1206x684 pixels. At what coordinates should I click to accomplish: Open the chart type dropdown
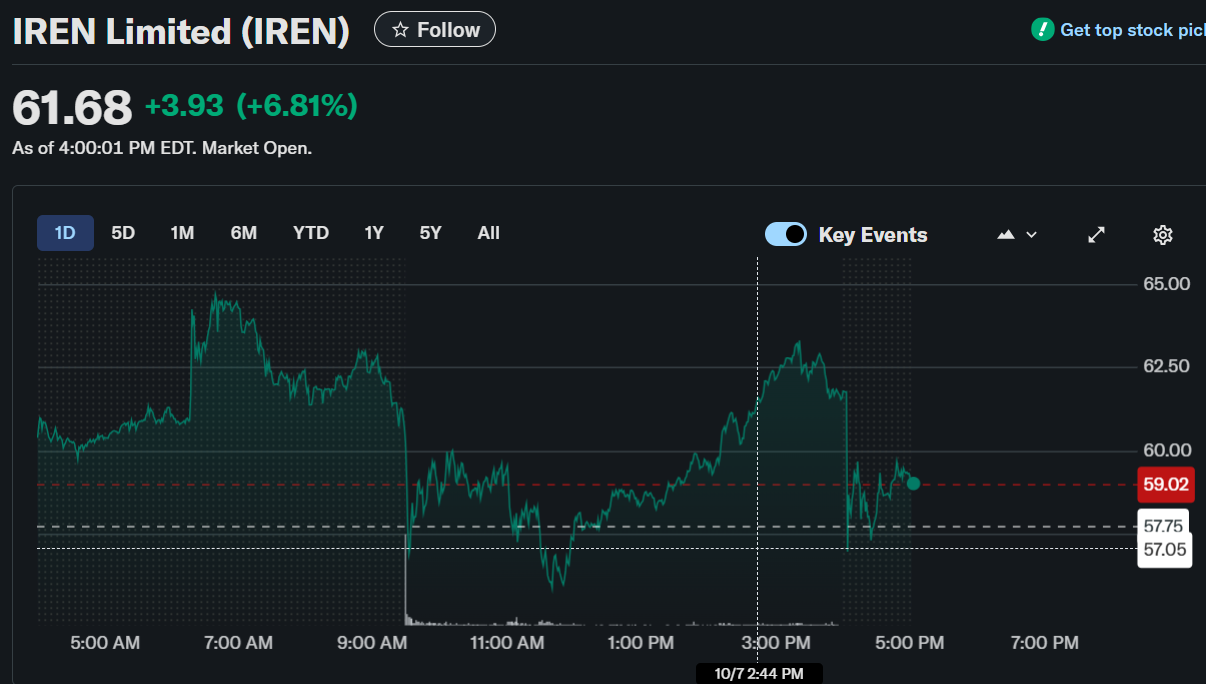pos(1017,234)
